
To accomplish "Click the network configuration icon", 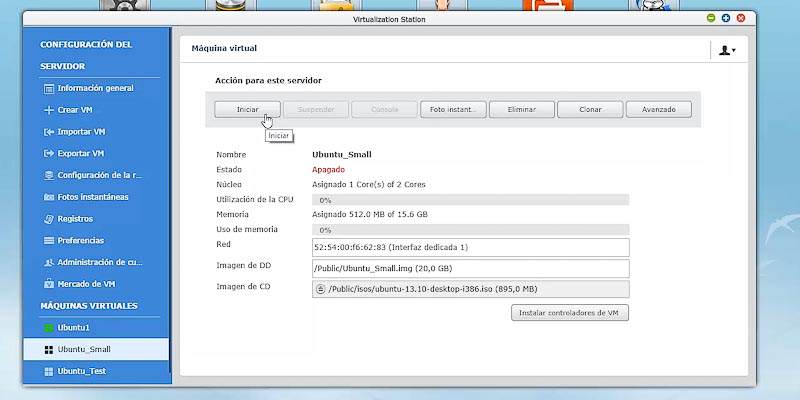I will tap(49, 176).
